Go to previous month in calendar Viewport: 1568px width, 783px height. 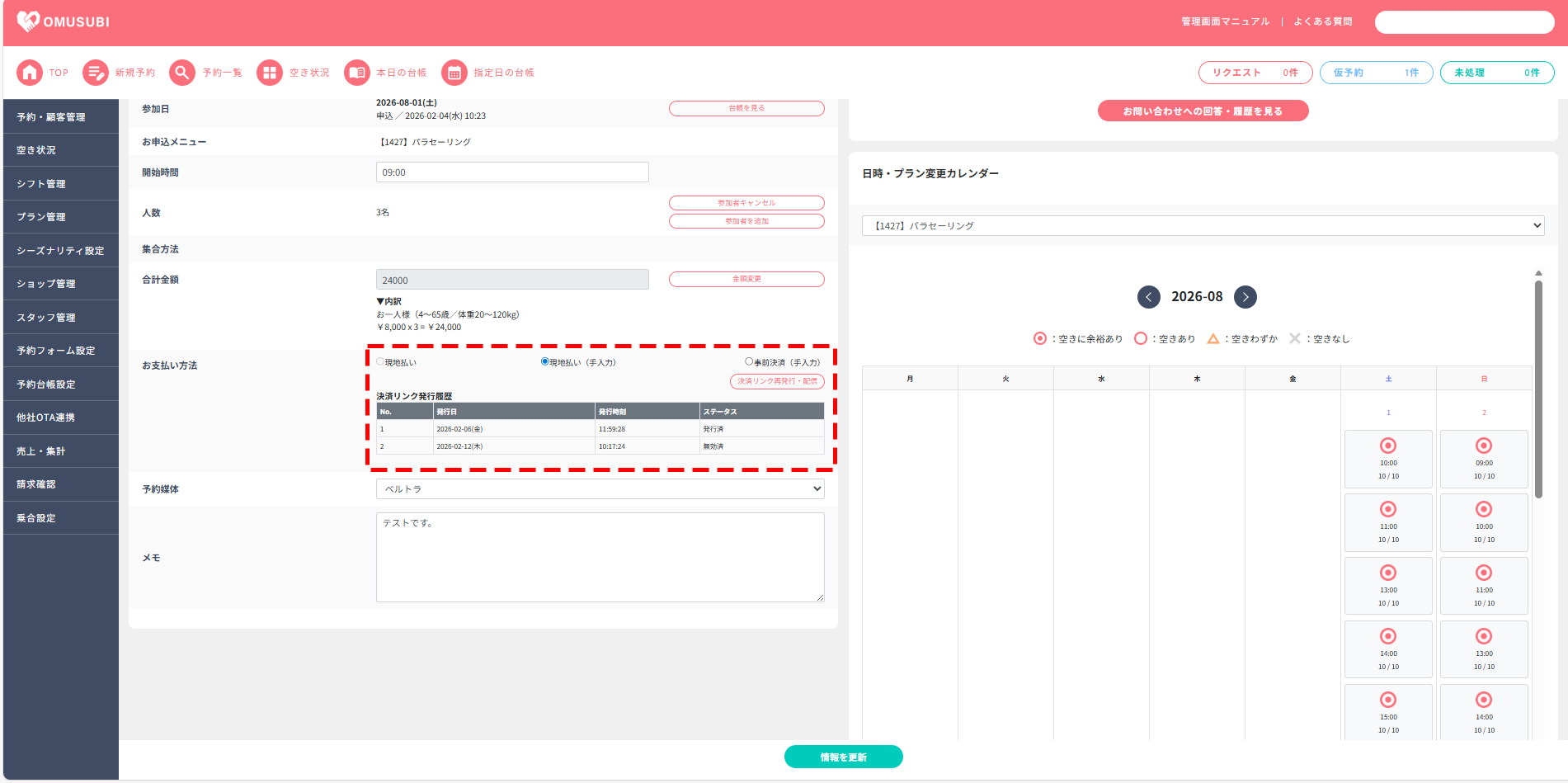[1148, 297]
